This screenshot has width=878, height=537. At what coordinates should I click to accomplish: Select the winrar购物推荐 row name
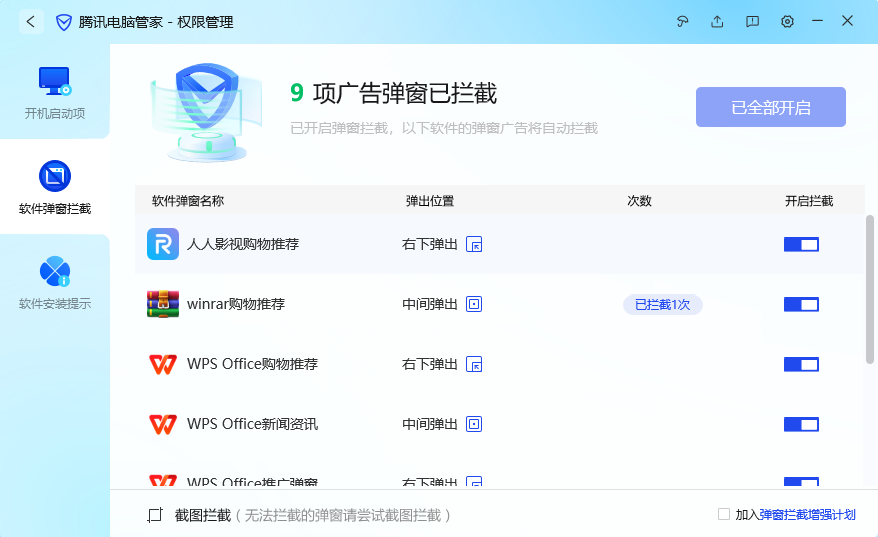click(x=236, y=304)
